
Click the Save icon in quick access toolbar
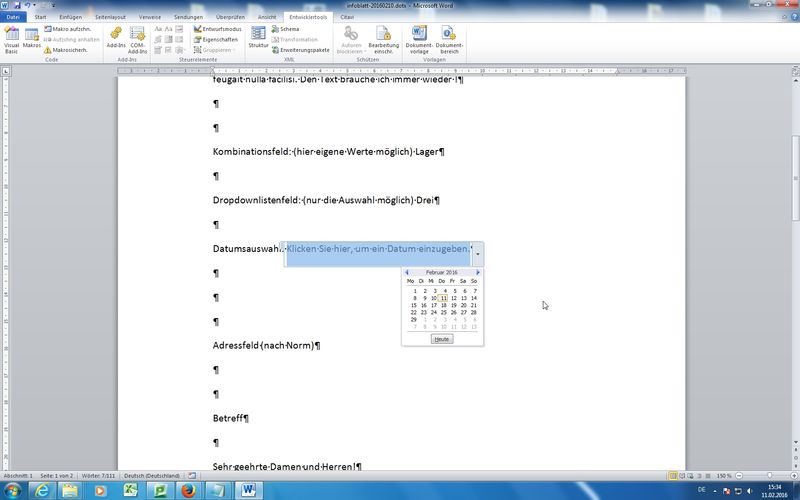(x=17, y=5)
